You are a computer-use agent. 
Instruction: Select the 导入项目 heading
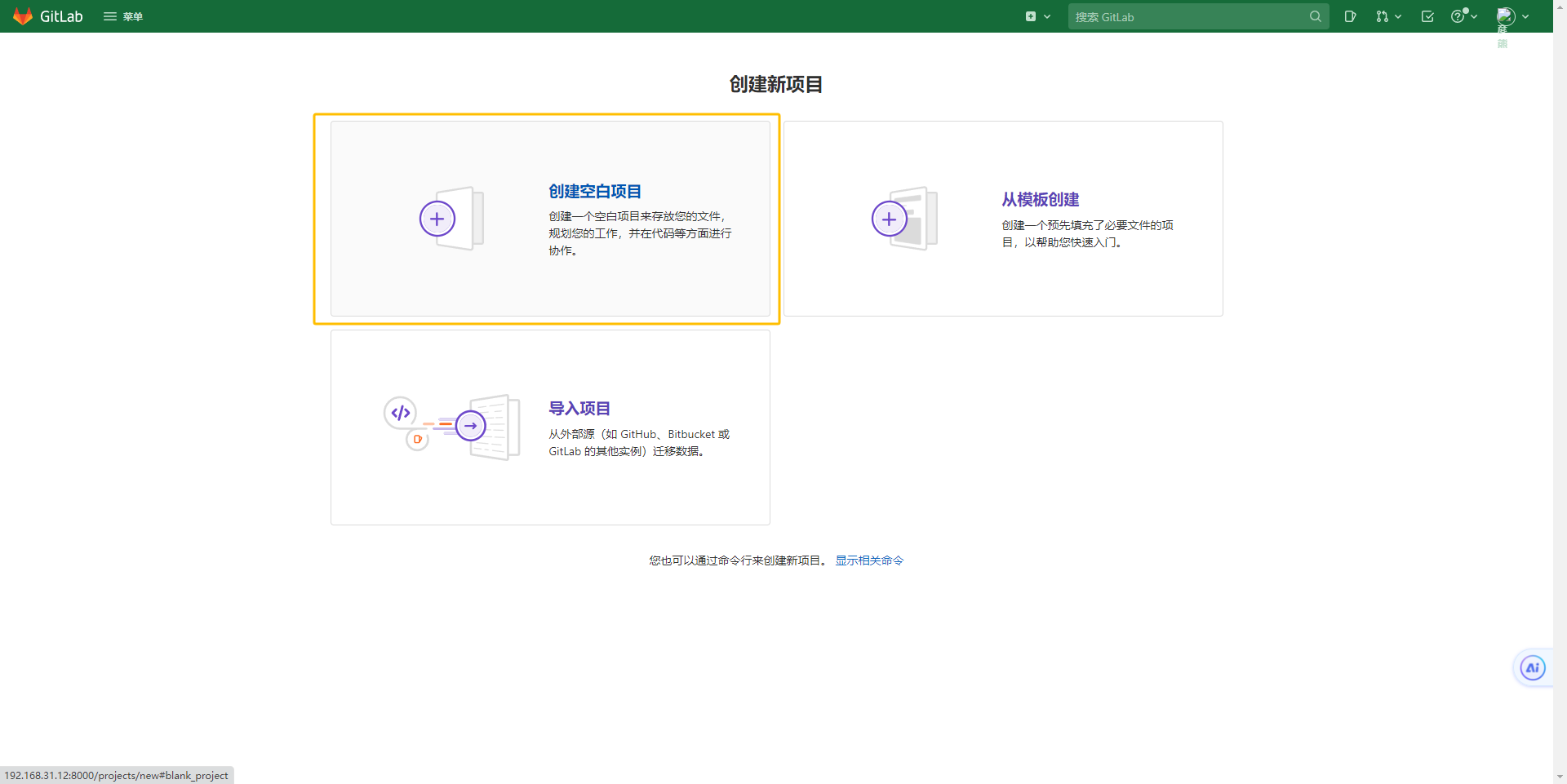point(579,409)
